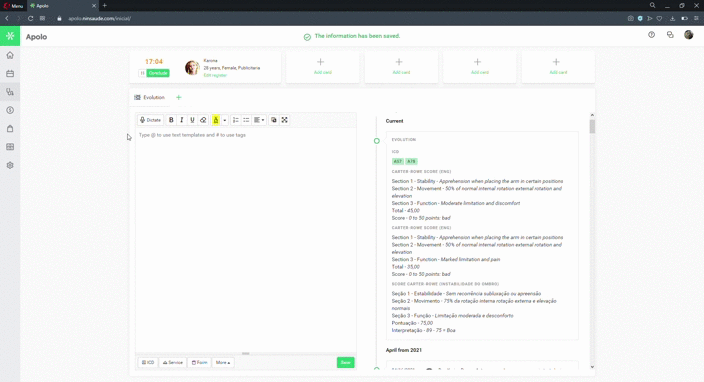Open the highlight color dropdown arrow
Viewport: 704px width, 382px height.
224,120
